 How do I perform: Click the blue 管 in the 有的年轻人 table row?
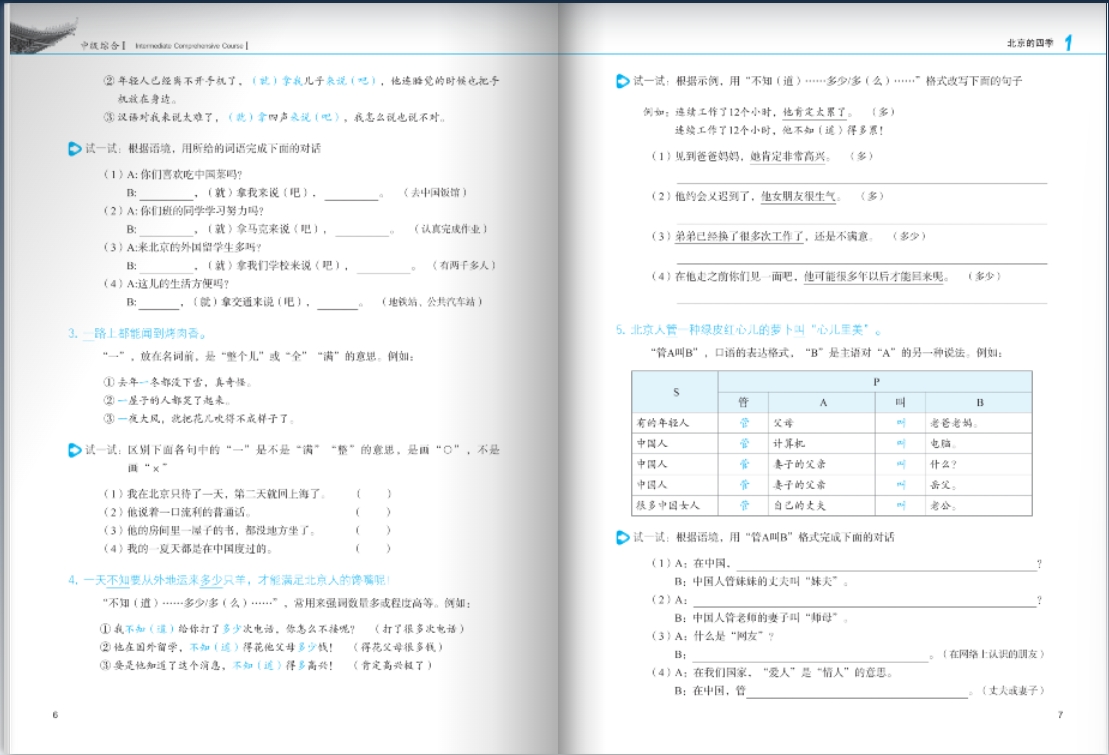point(743,423)
